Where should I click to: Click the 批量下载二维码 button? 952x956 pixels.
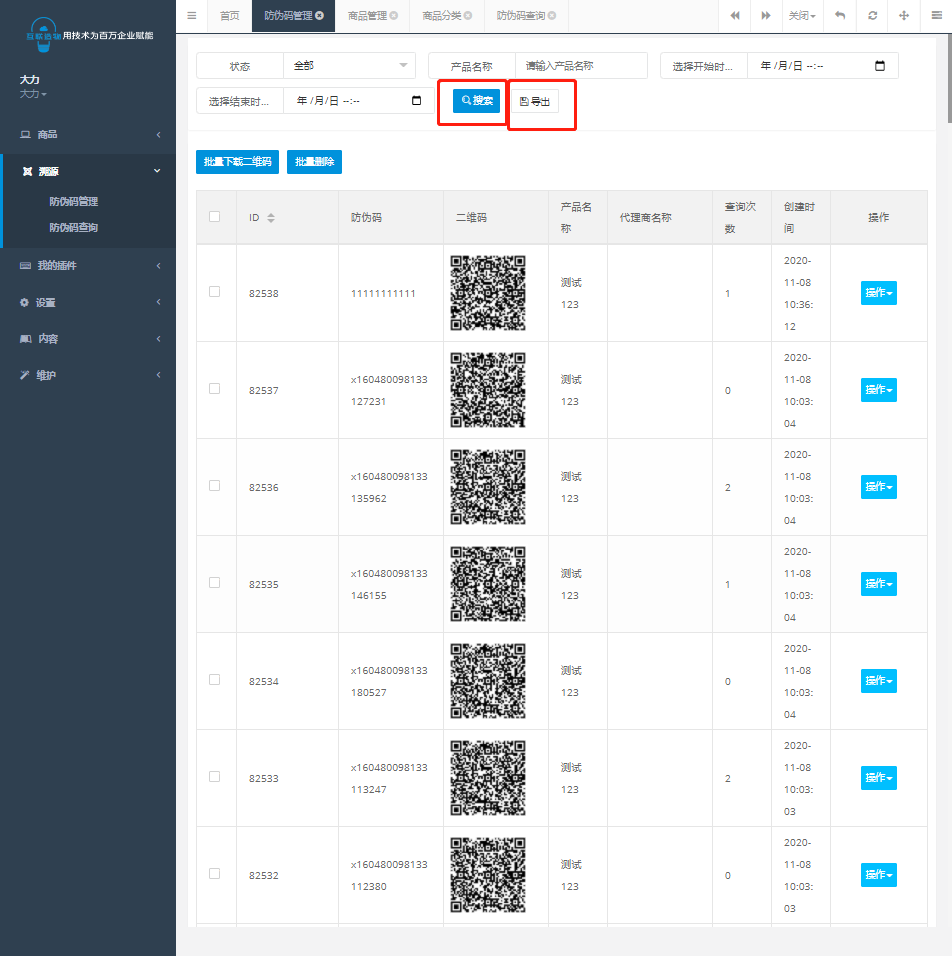237,162
